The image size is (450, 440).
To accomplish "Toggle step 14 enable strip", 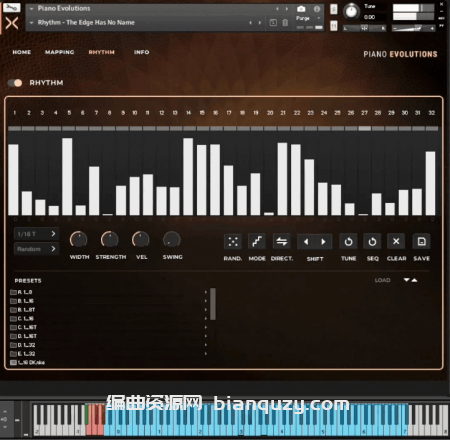I will [x=189, y=129].
